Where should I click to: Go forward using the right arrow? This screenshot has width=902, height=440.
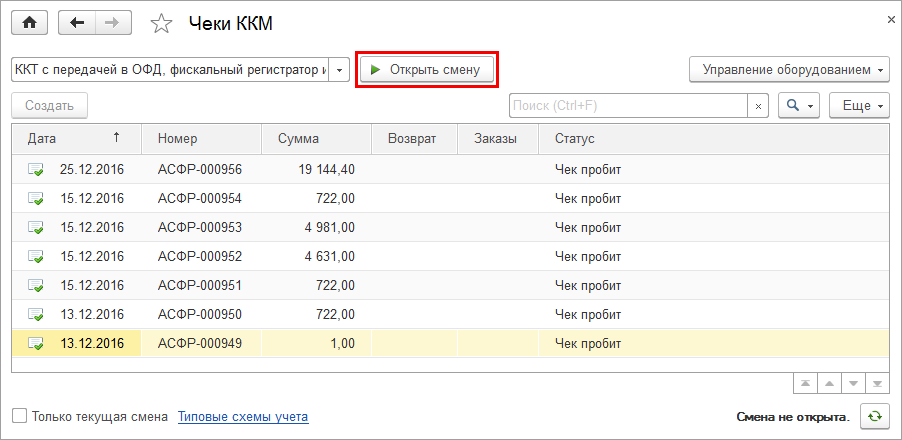tap(112, 22)
